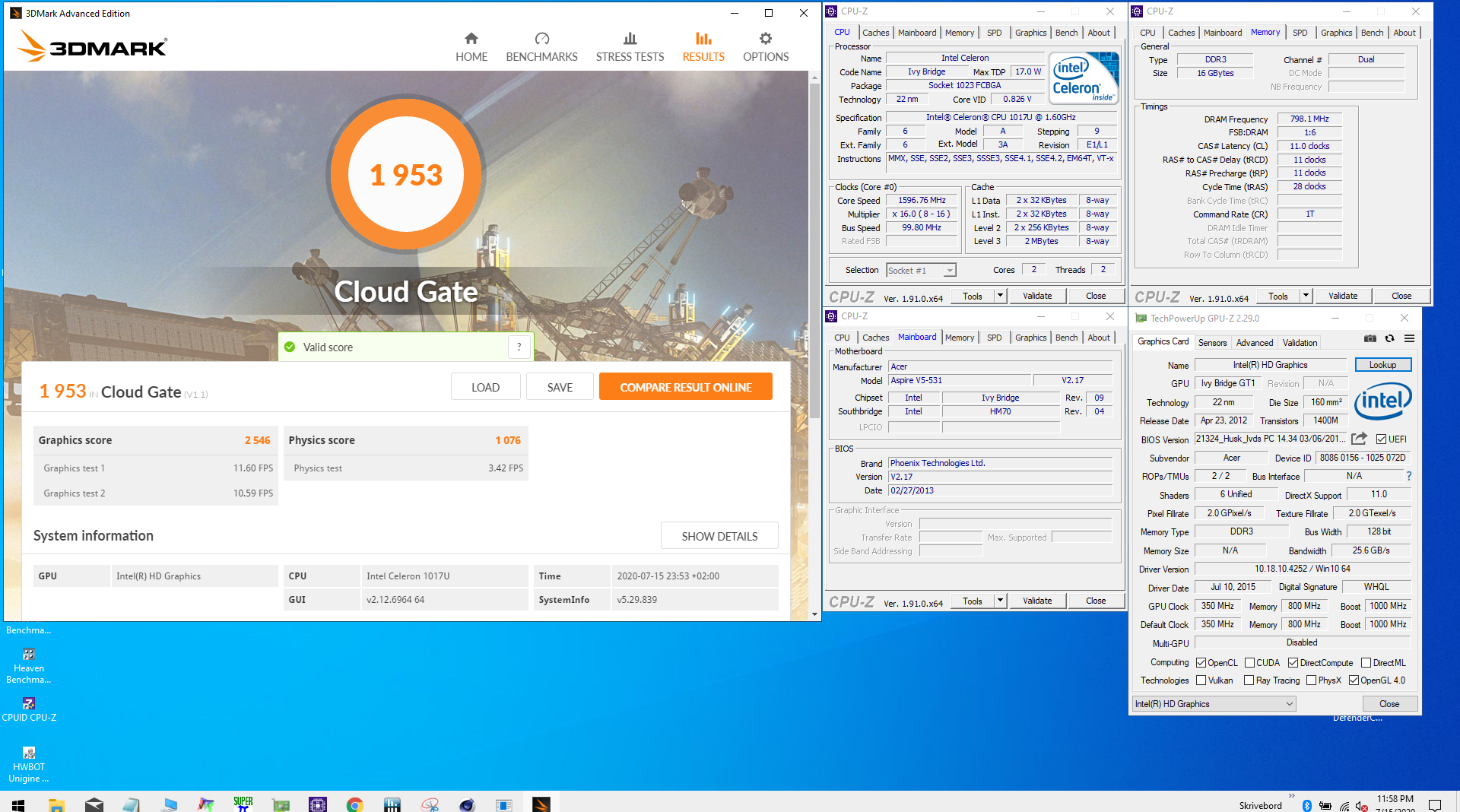Toggle the DirectCompute checkbox

coord(1293,663)
